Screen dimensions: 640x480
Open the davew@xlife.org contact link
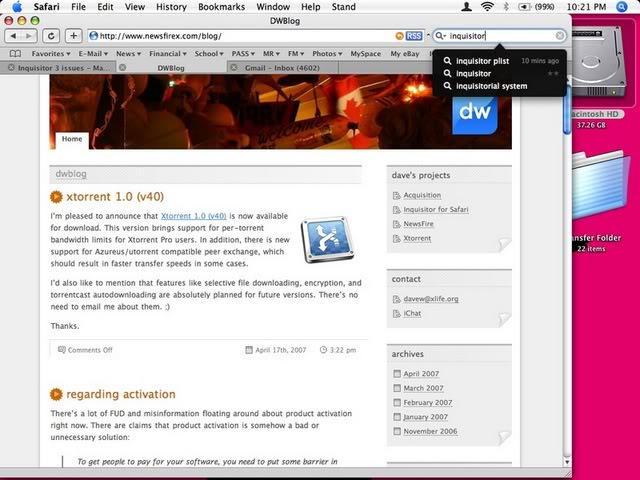tap(431, 299)
